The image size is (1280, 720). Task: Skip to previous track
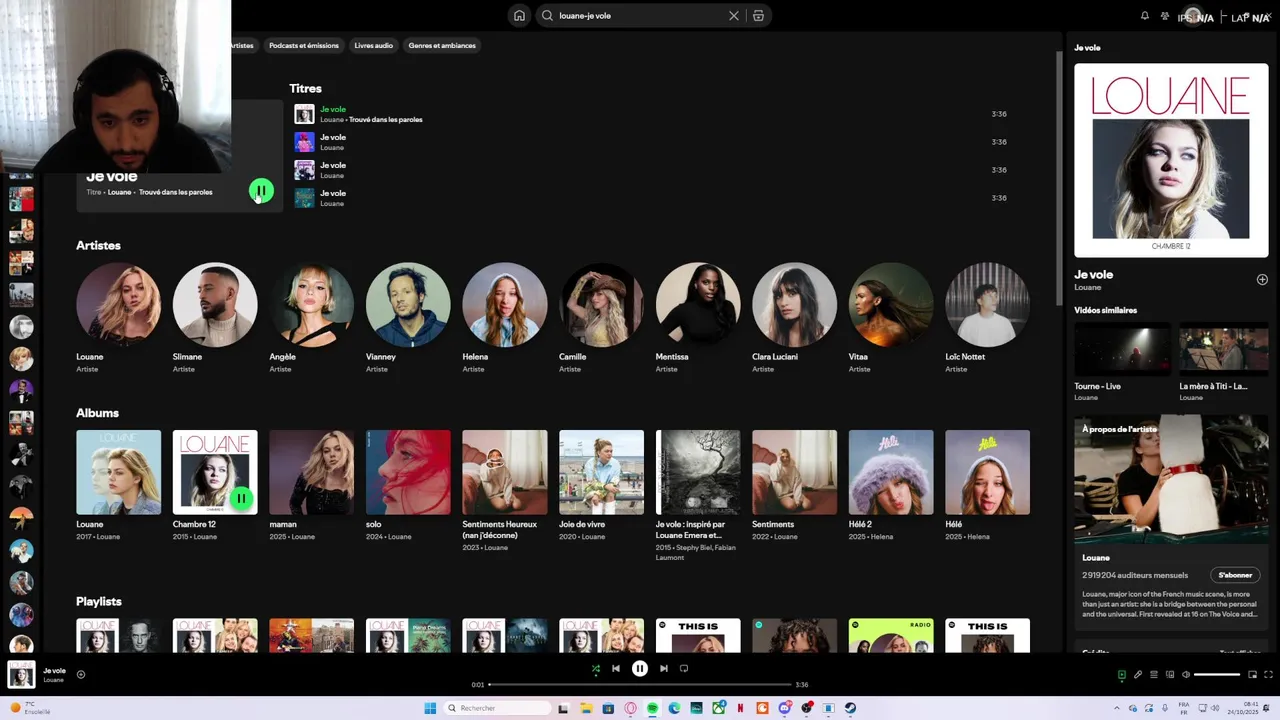point(616,669)
